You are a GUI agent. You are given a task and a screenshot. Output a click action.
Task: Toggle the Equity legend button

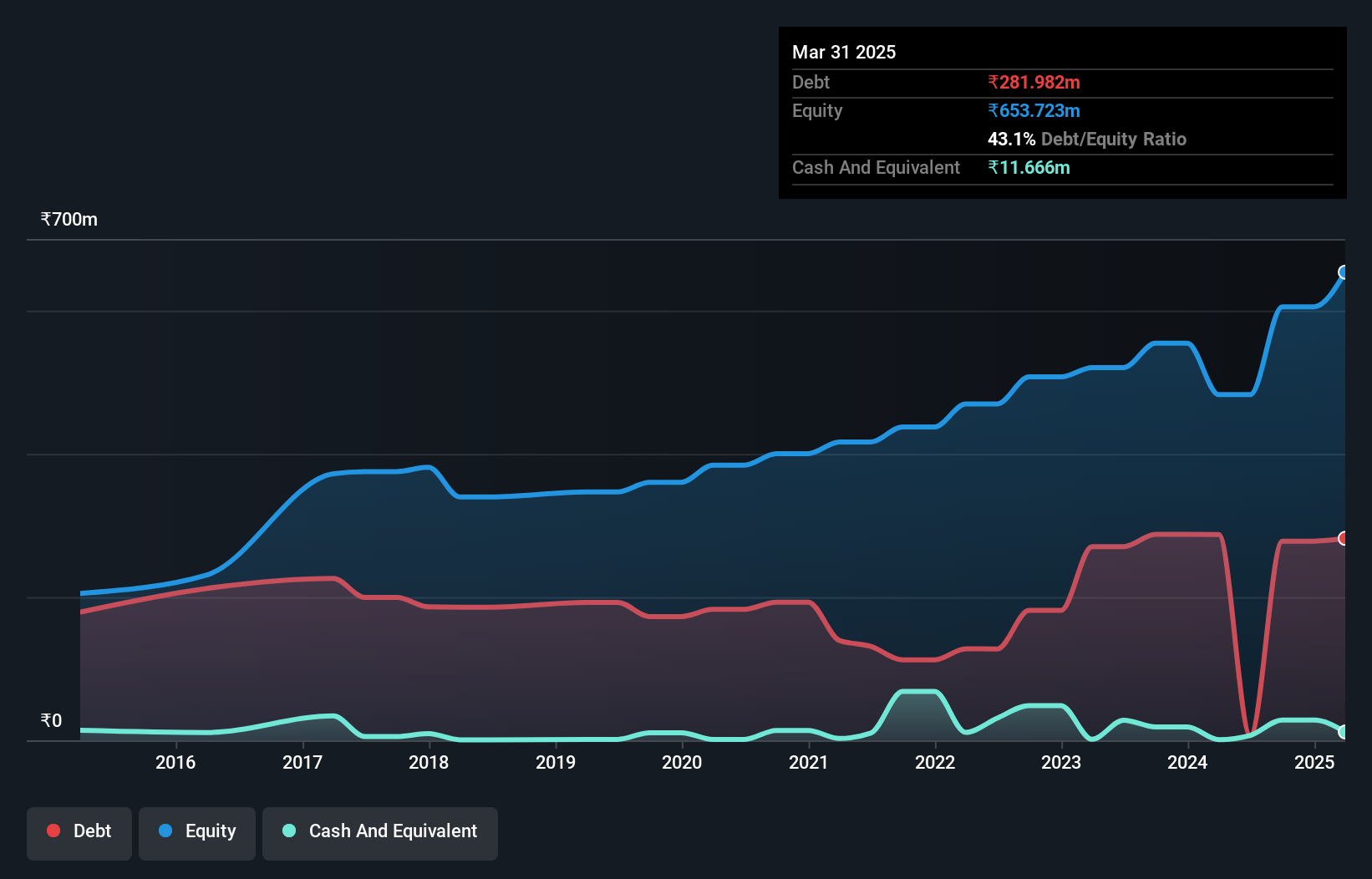197,833
